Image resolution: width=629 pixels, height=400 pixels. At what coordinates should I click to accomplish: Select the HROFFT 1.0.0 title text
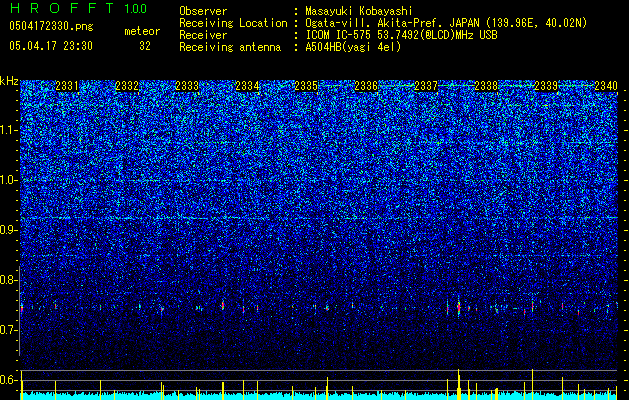[x=78, y=8]
